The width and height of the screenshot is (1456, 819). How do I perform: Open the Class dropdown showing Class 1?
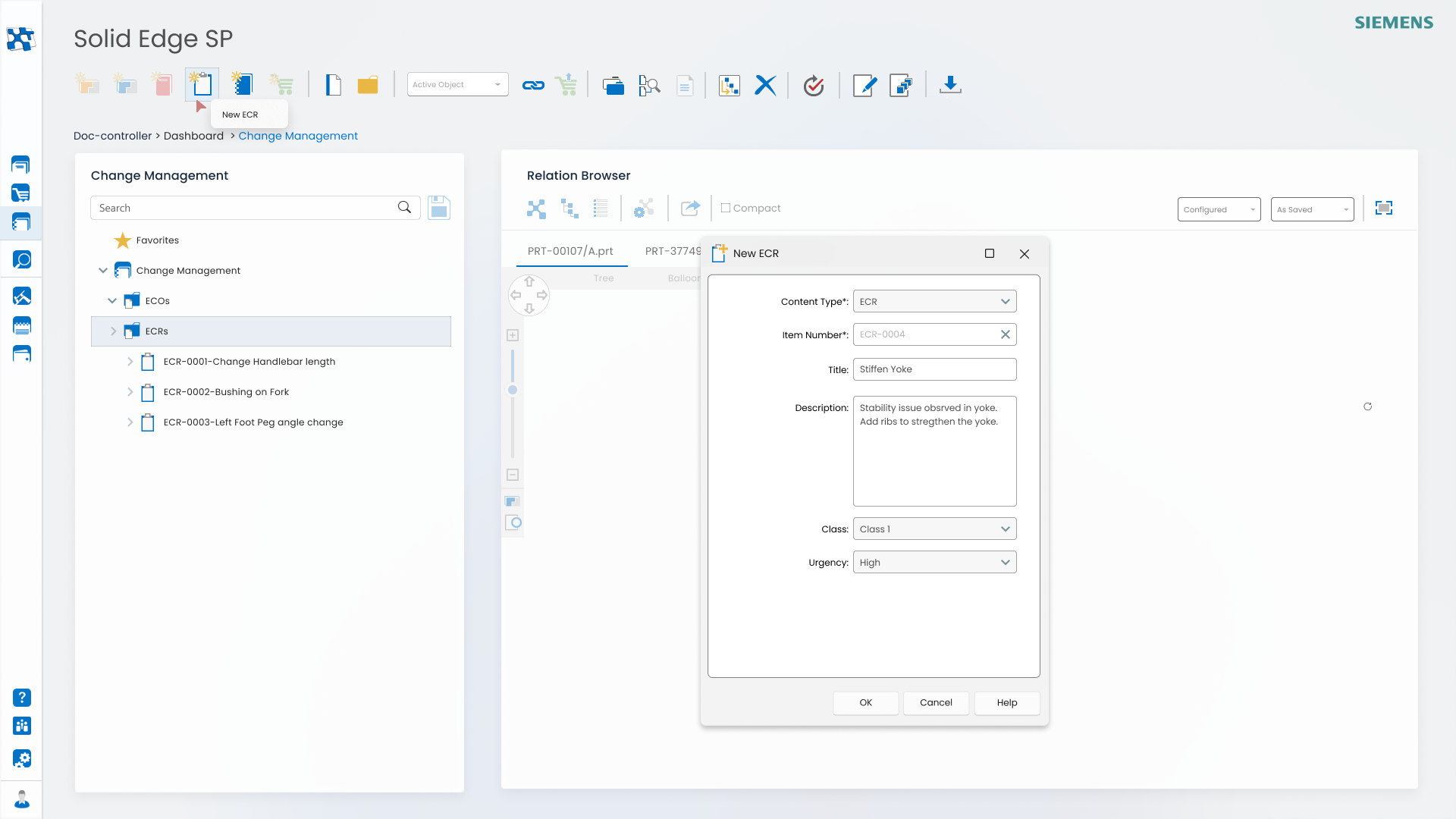coord(934,529)
